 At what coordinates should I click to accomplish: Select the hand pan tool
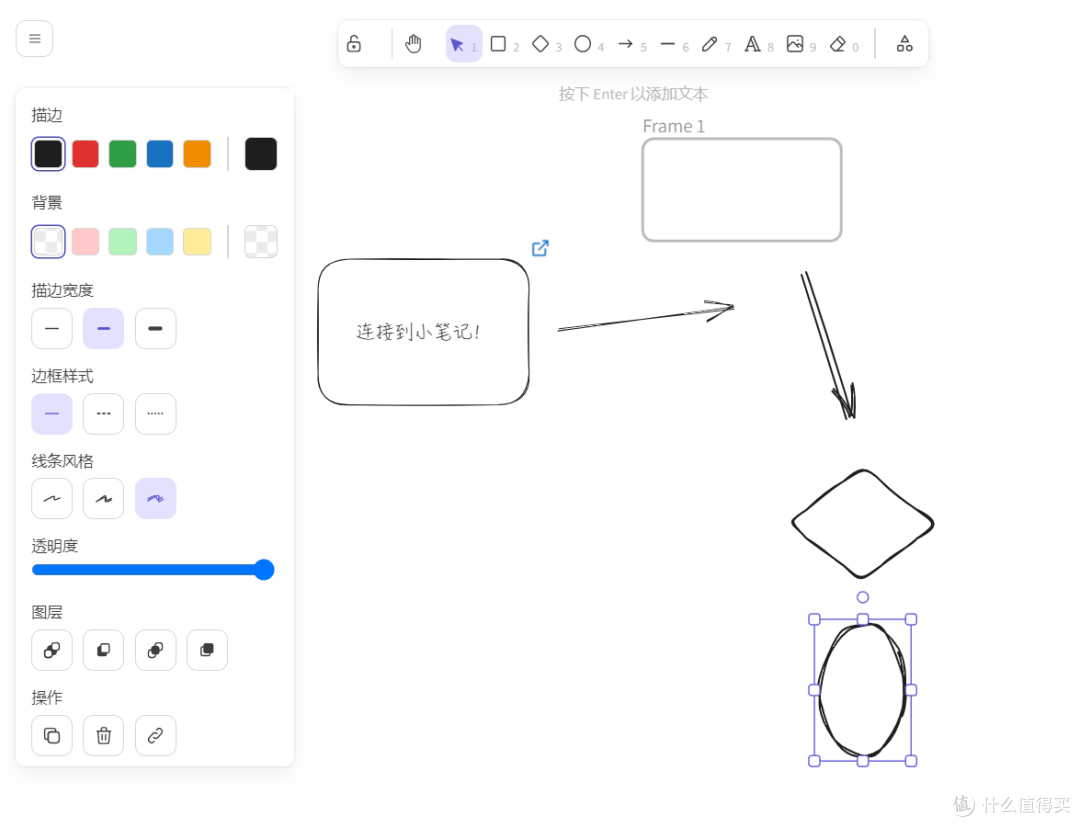pos(413,44)
